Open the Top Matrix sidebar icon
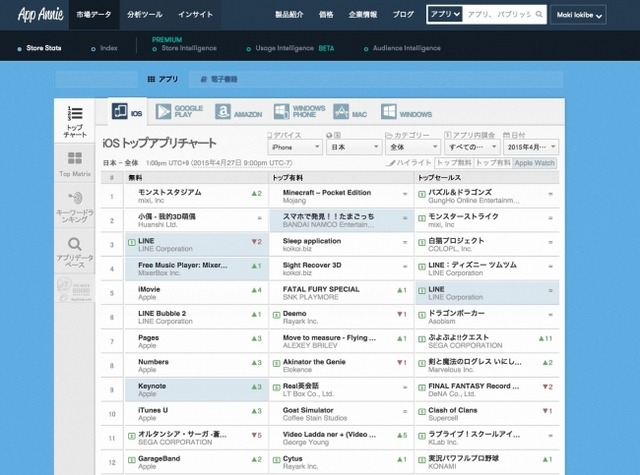 pyautogui.click(x=75, y=158)
